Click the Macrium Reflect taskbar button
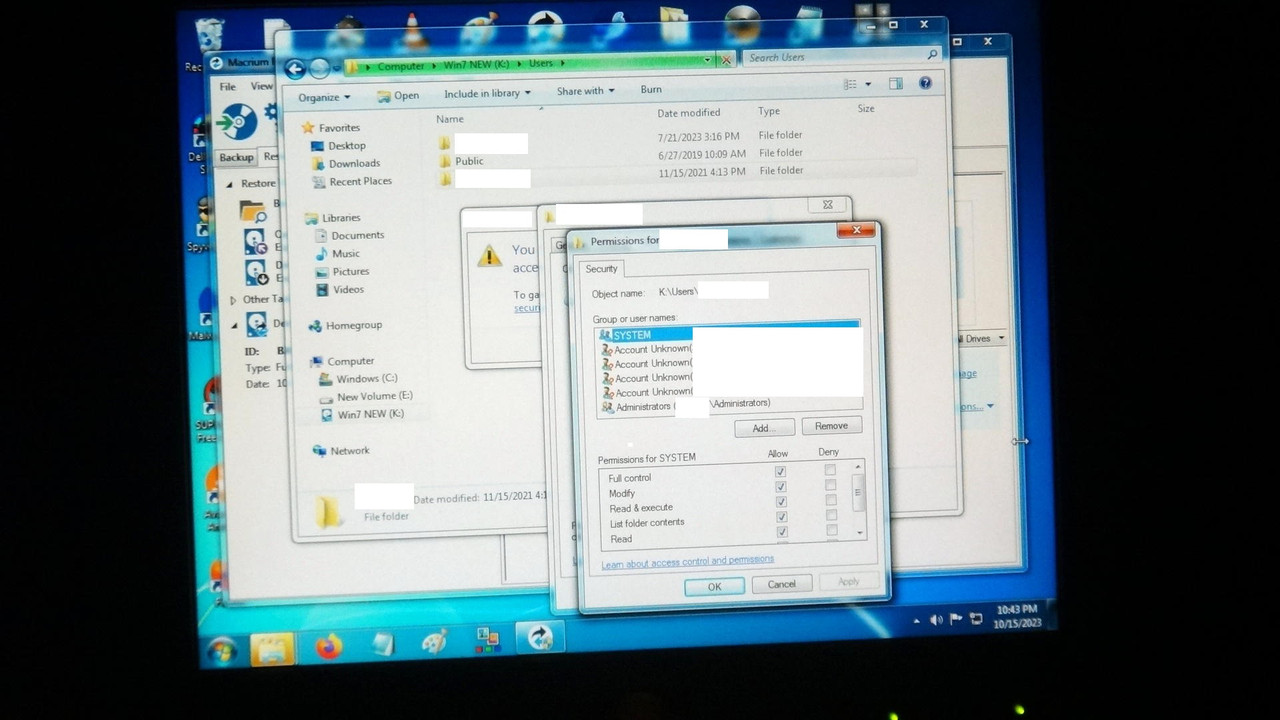This screenshot has height=720, width=1280. [x=540, y=637]
